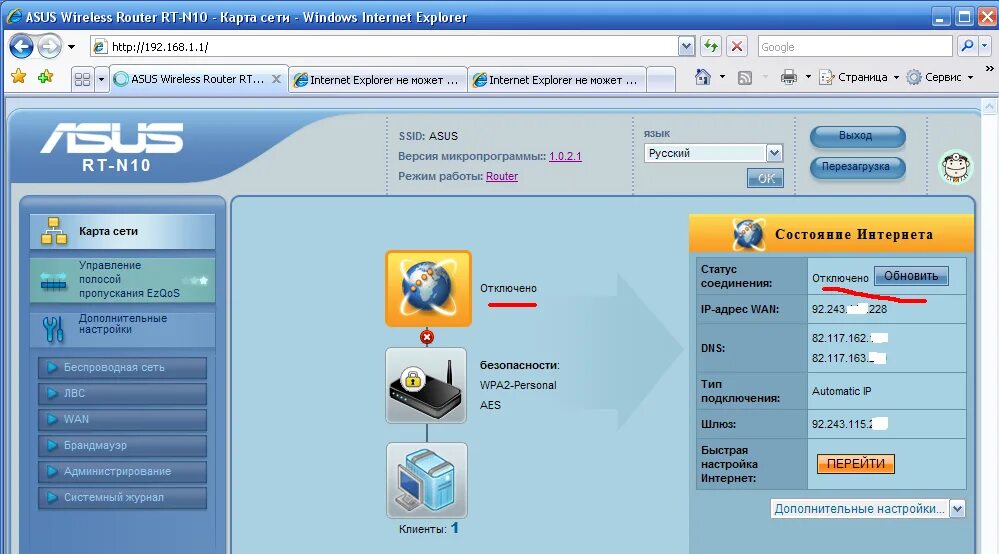Click the doctor assistant mascot icon

point(956,167)
